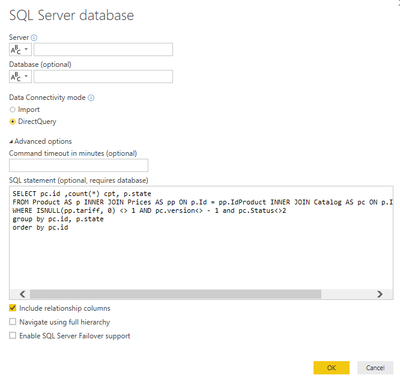The width and height of the screenshot is (400, 383).
Task: Click the horizontal scrollbar thumb of SQL box
Action: tap(175, 294)
